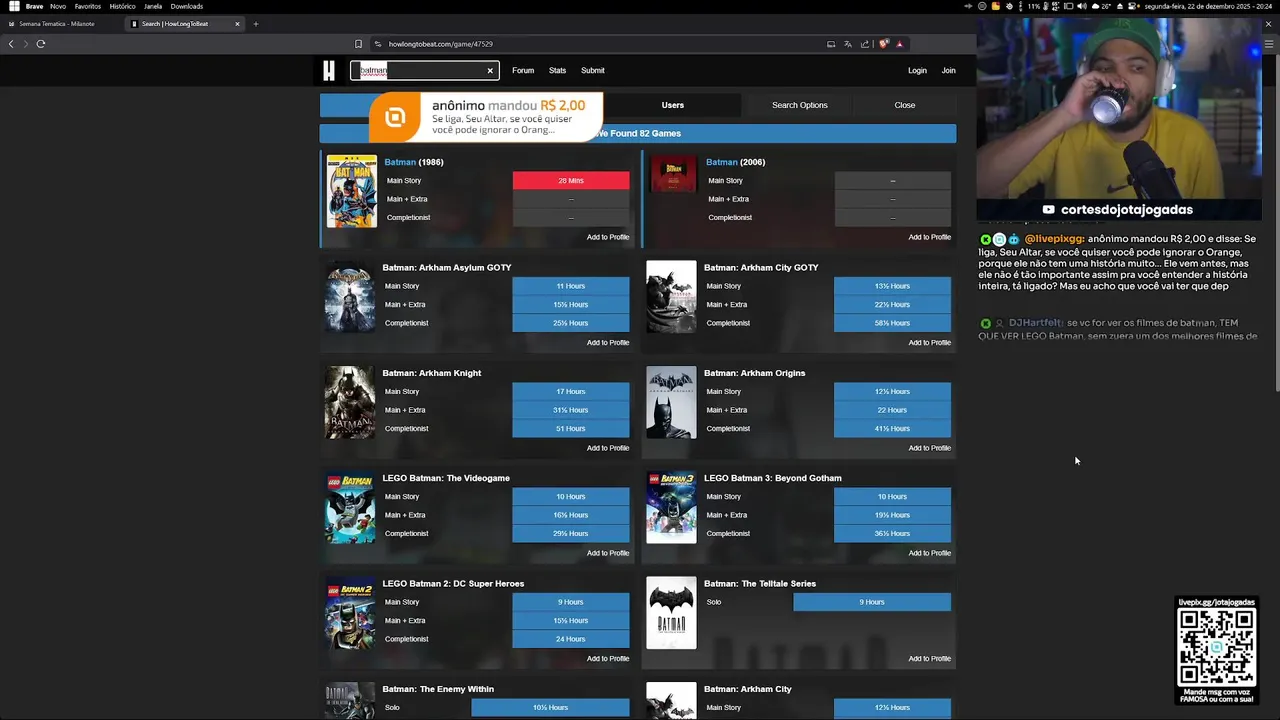
Task: Click the Join link
Action: (948, 70)
